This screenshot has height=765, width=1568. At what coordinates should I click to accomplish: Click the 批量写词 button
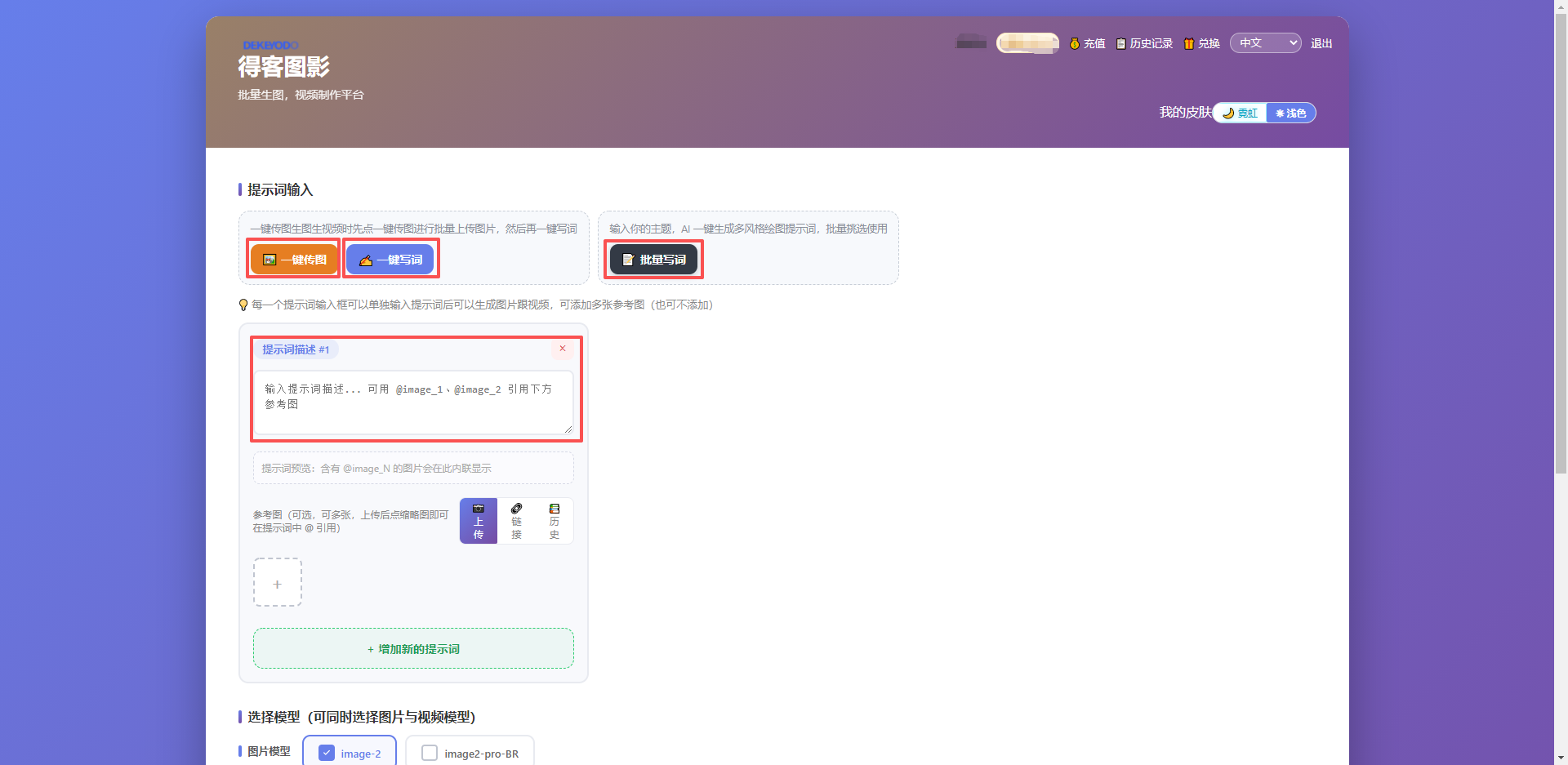point(653,259)
